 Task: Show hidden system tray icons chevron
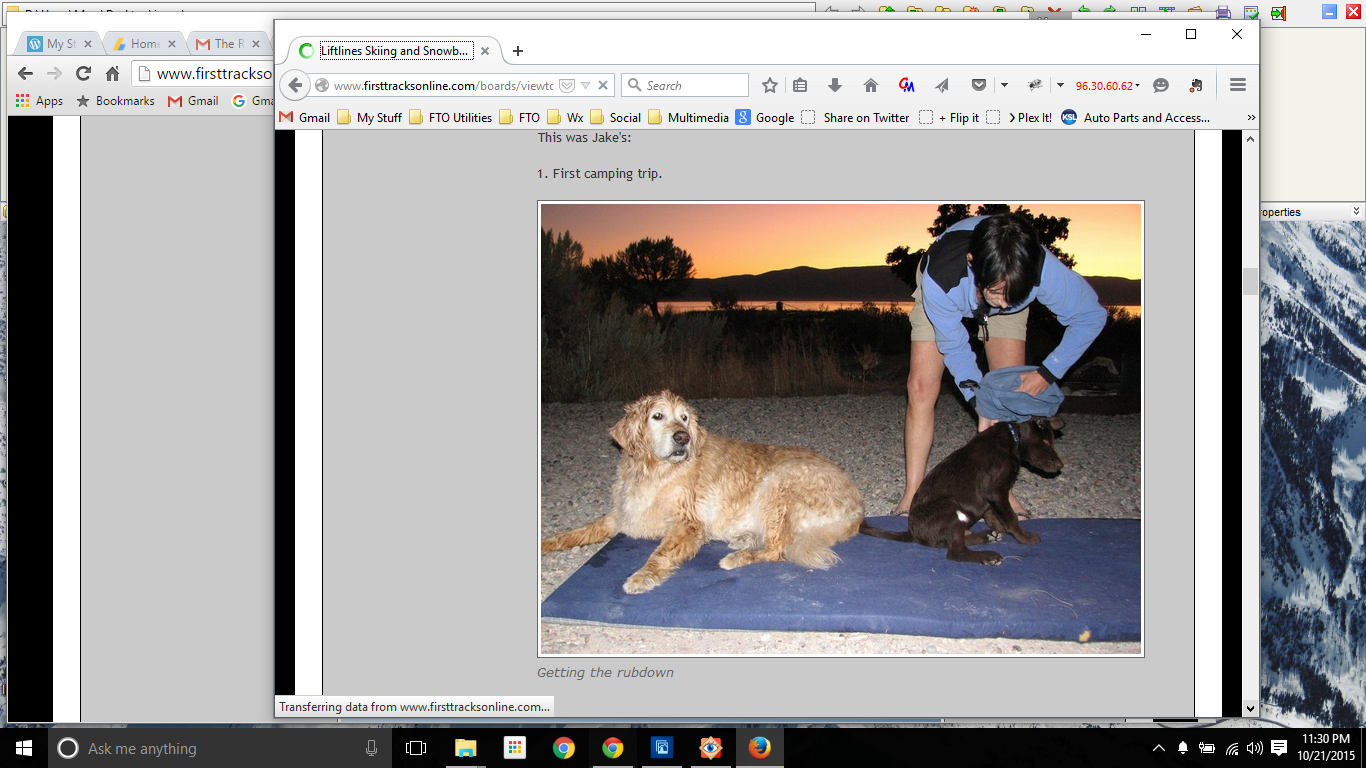[x=1158, y=748]
